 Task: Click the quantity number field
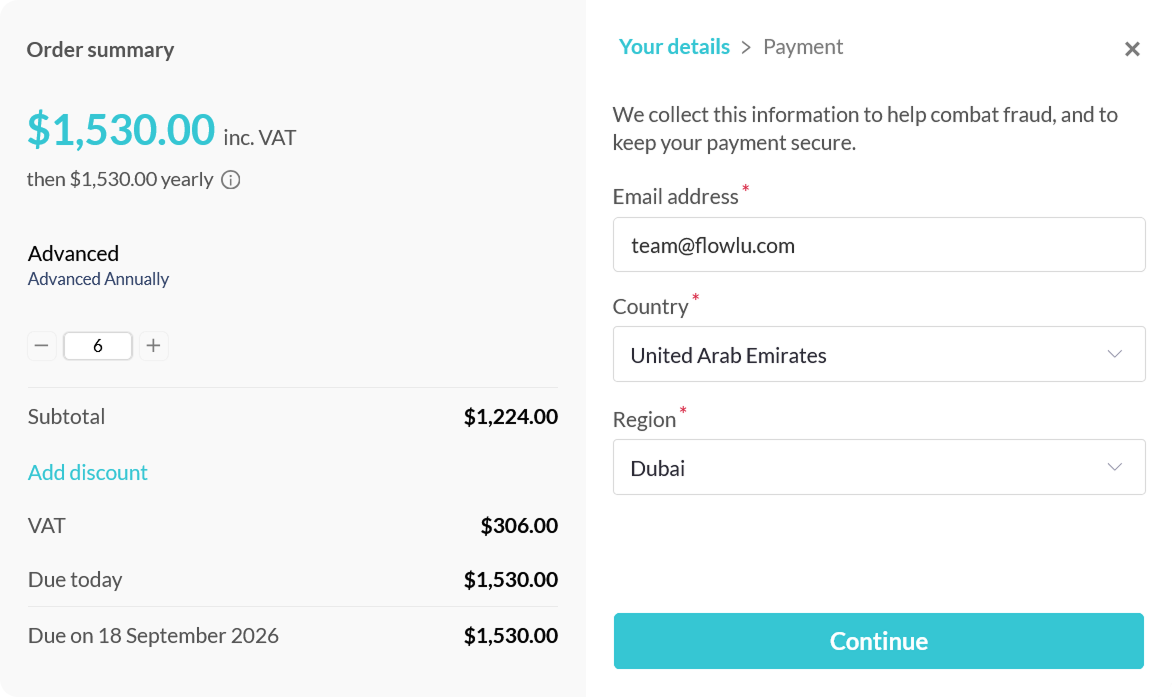[x=98, y=346]
